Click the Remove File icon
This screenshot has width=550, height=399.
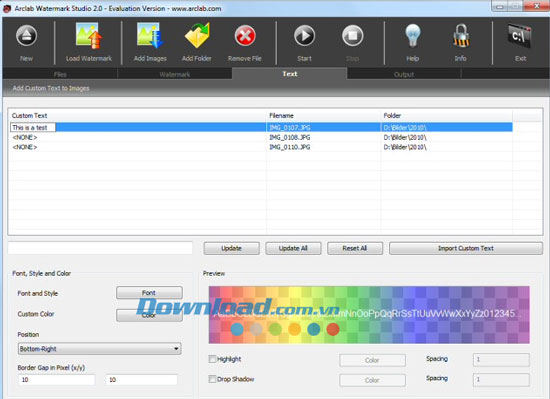click(245, 36)
